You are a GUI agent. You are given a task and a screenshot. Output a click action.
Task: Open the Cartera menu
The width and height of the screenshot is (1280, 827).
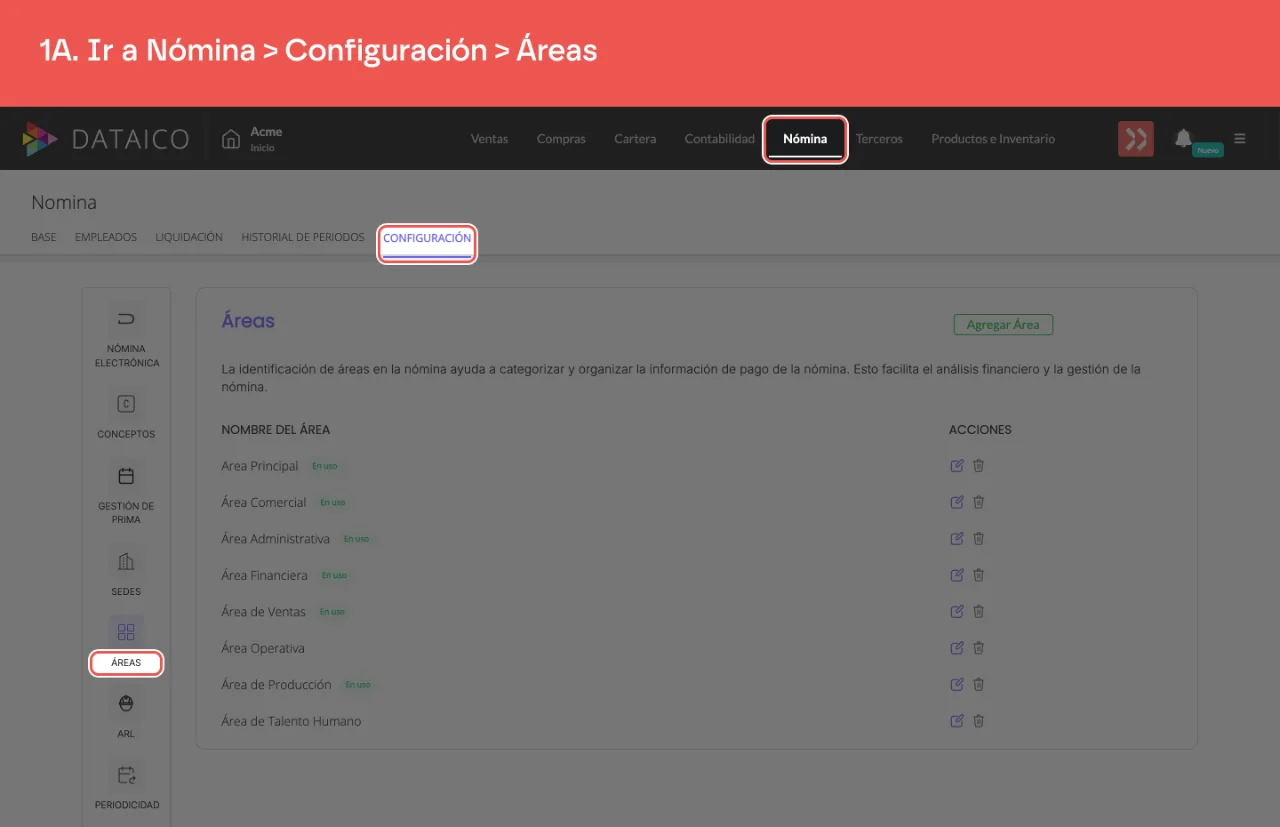635,139
